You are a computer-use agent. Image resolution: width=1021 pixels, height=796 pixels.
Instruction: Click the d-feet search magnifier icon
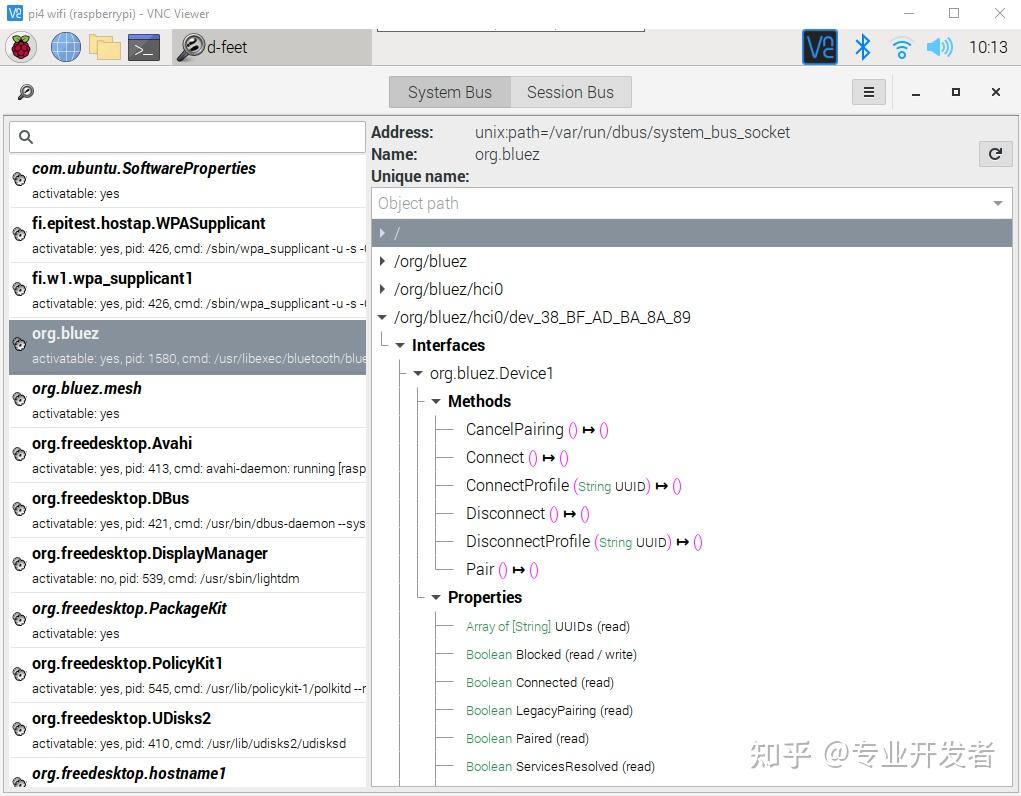(x=26, y=92)
